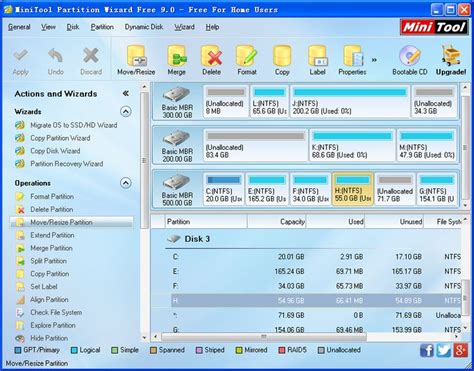Click the Used column header

click(x=335, y=222)
